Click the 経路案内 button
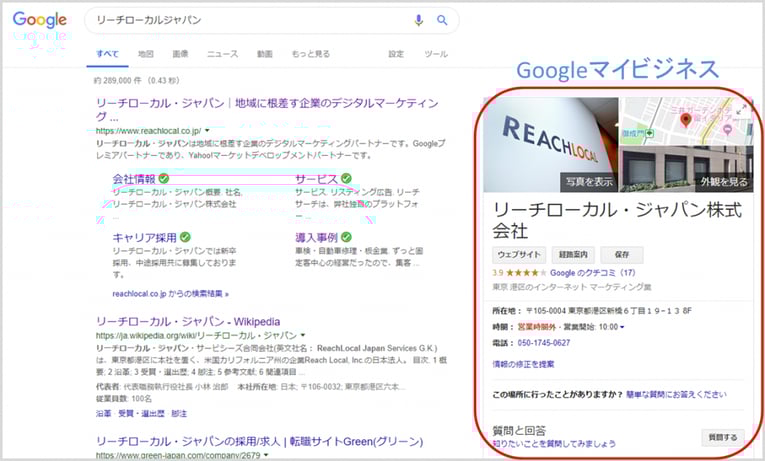 point(573,255)
